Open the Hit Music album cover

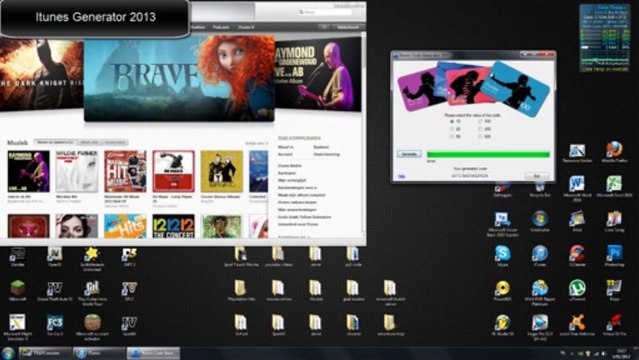click(x=125, y=171)
